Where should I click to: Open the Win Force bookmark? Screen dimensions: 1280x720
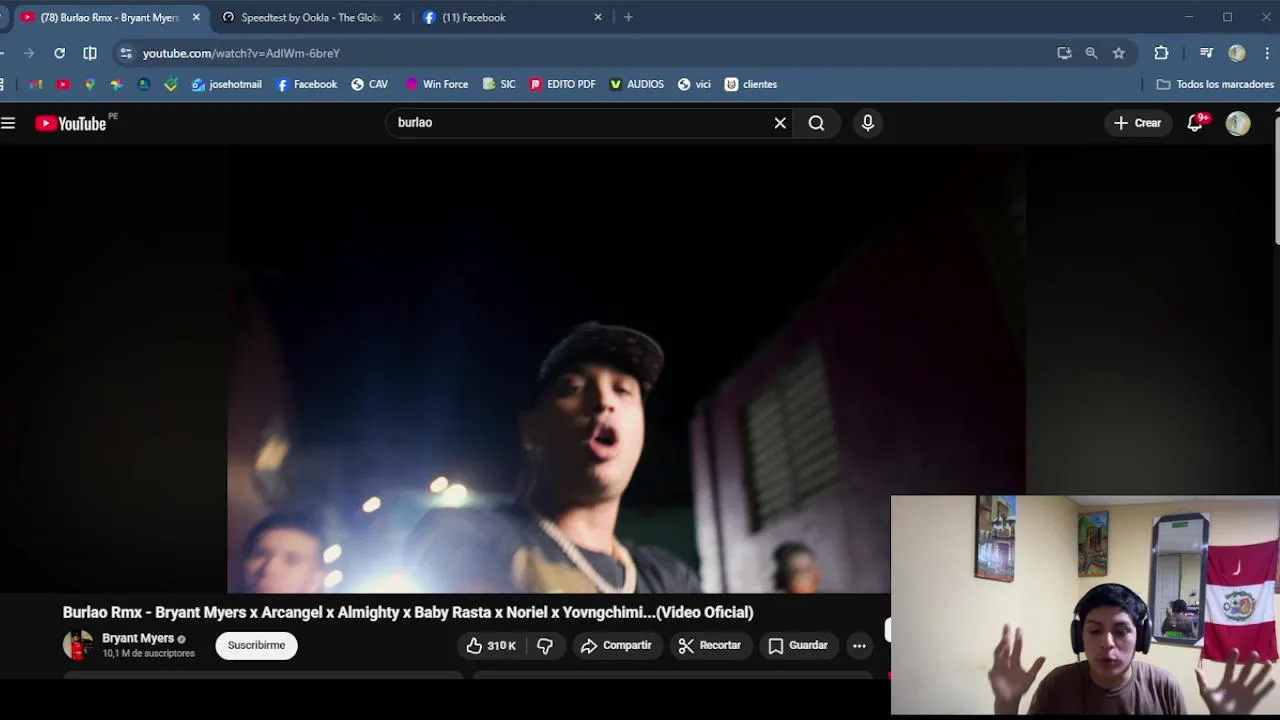(437, 84)
